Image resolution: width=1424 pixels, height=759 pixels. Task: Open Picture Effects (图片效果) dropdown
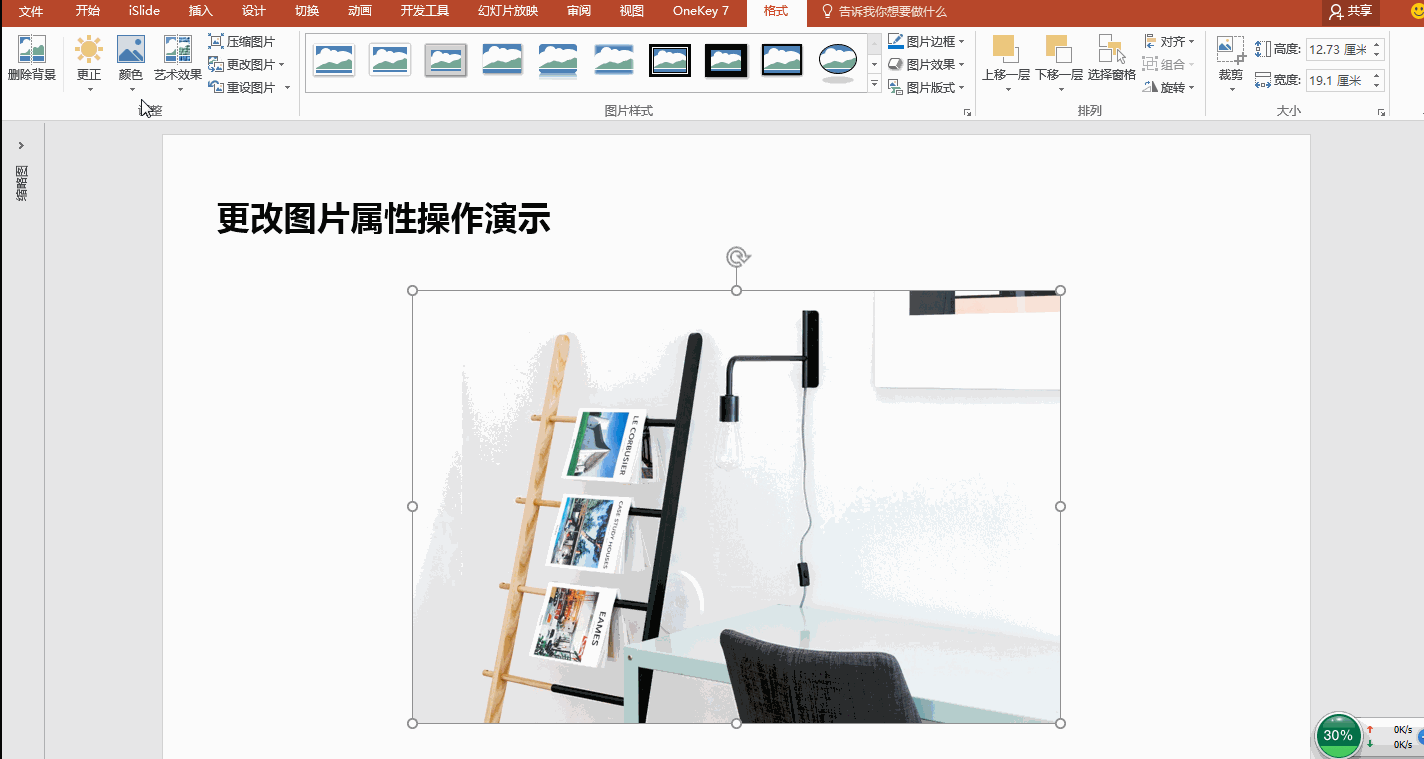tap(926, 64)
